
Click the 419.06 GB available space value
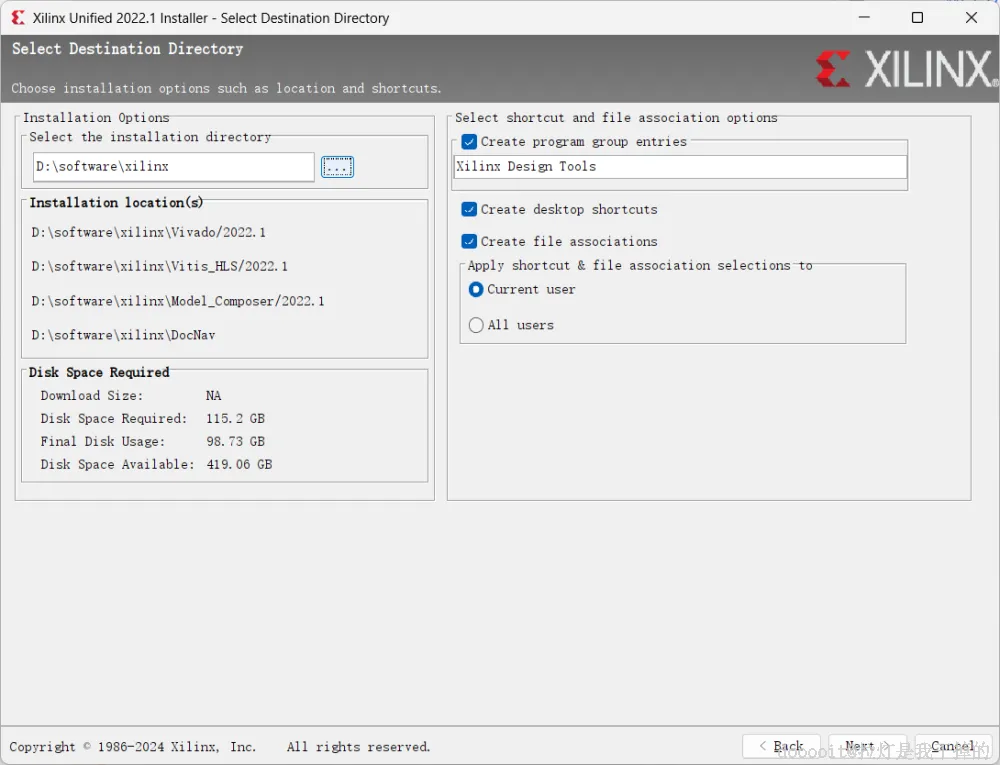pos(239,465)
